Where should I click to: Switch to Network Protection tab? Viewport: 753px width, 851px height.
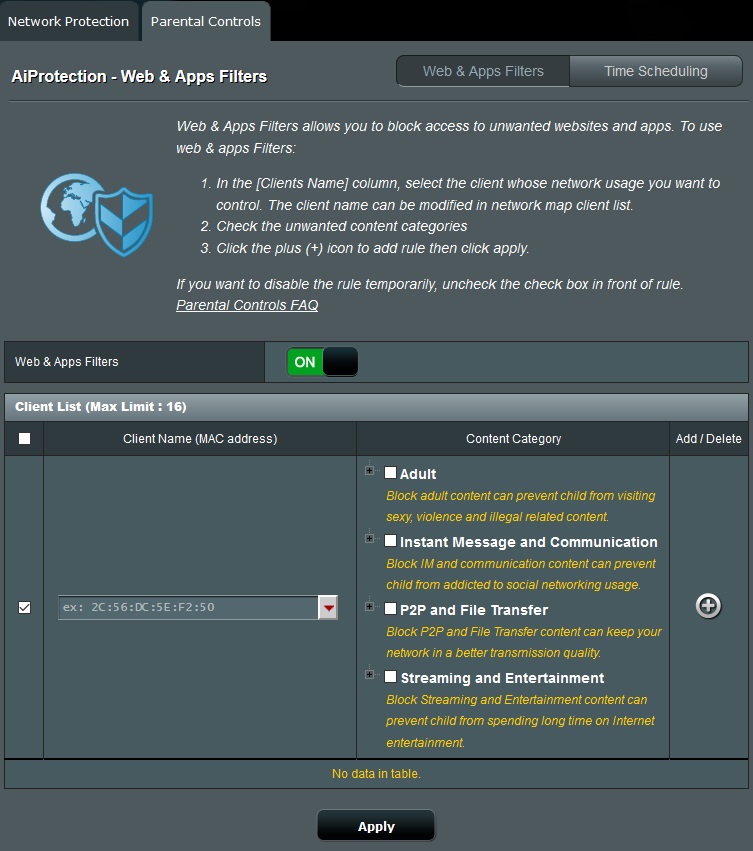(68, 22)
